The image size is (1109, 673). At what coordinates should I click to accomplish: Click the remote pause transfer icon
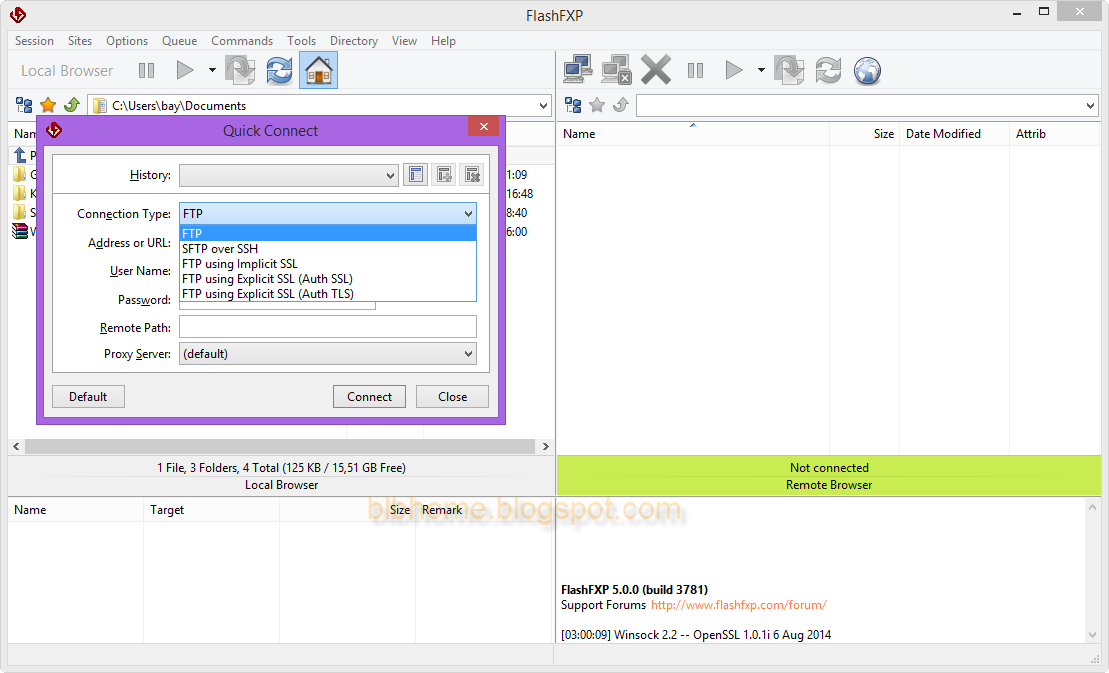695,70
